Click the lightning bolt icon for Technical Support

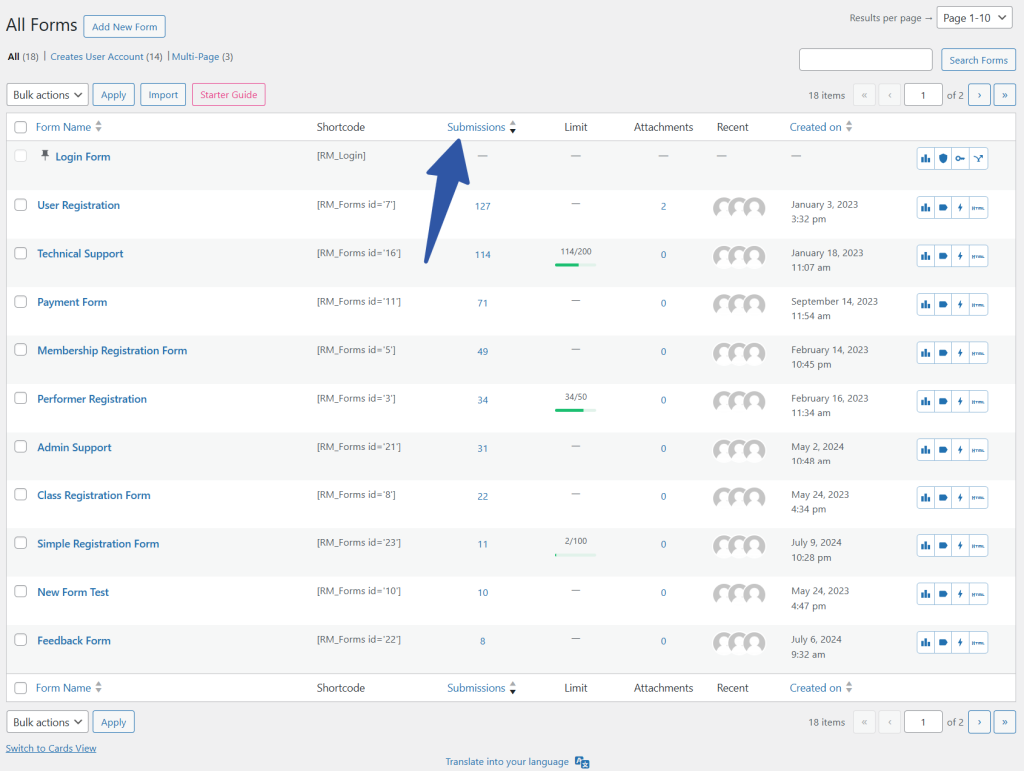coord(960,255)
